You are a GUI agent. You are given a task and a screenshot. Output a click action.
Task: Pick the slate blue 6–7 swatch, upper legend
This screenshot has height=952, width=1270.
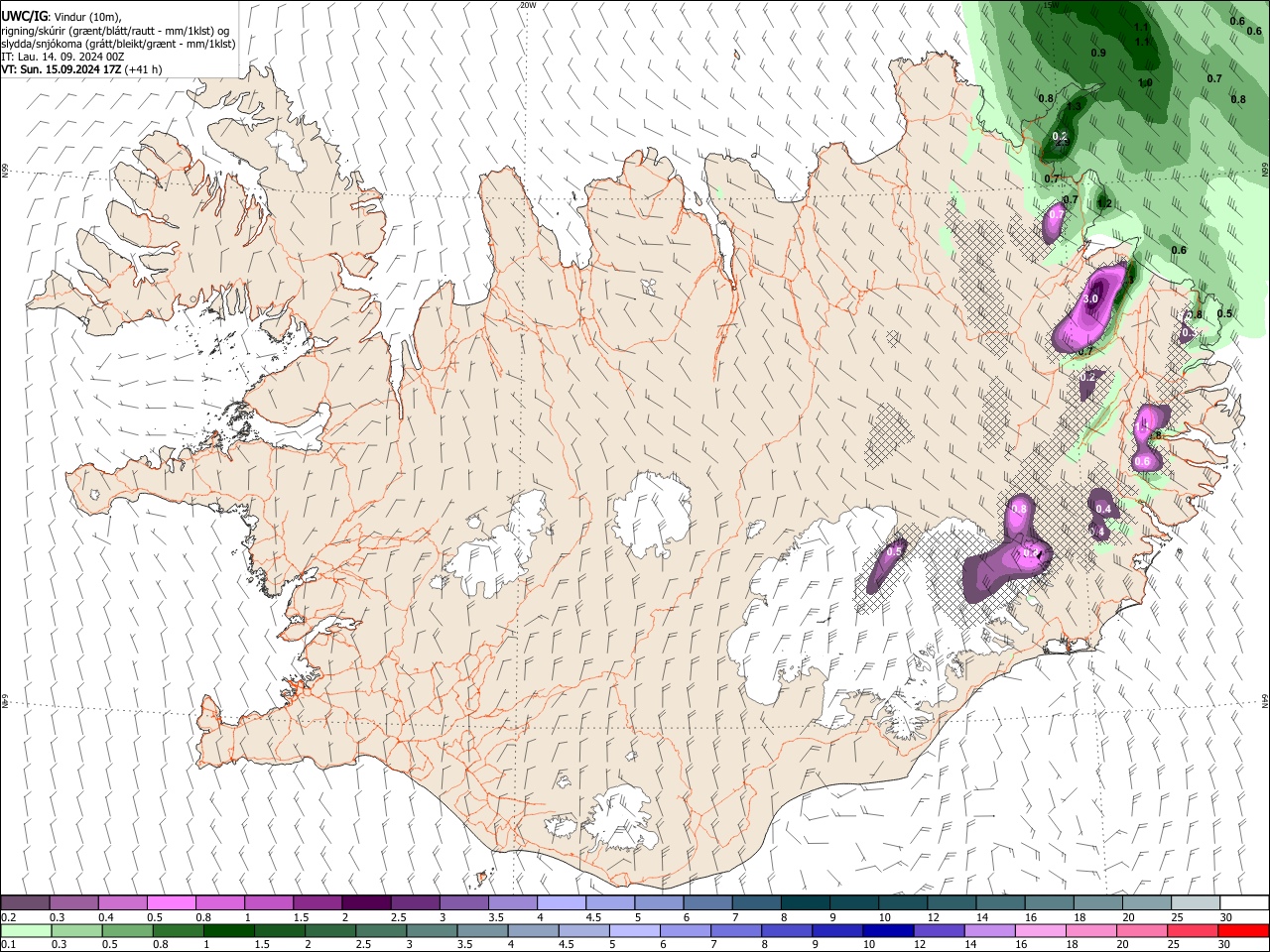(706, 903)
